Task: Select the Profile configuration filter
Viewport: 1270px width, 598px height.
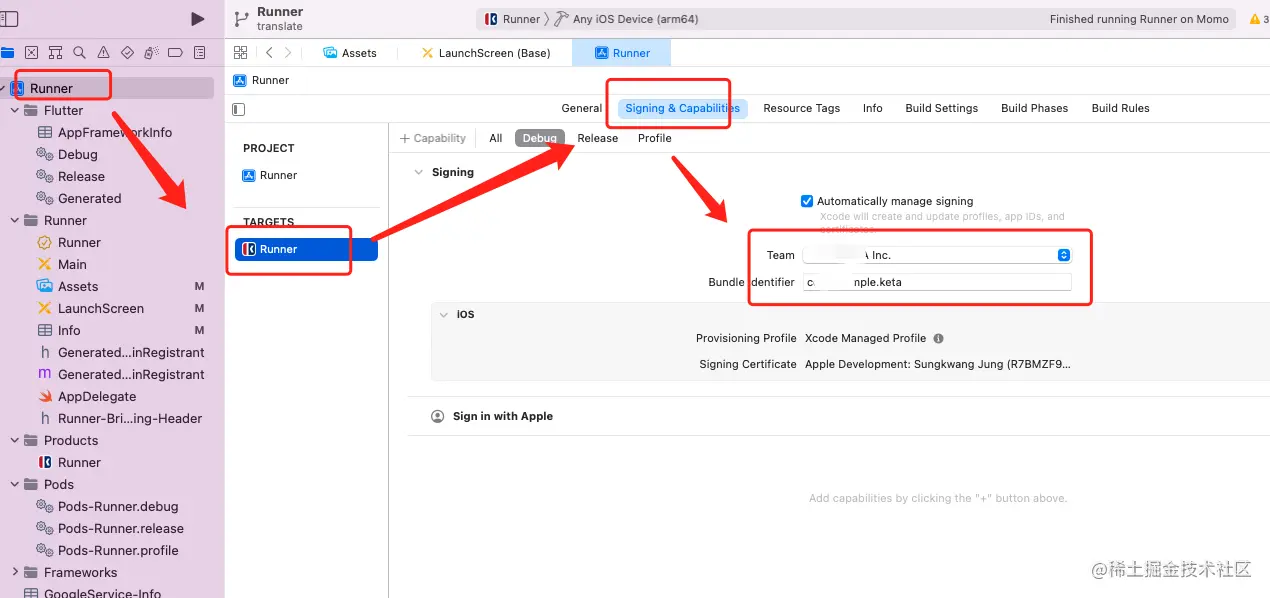Action: 655,138
